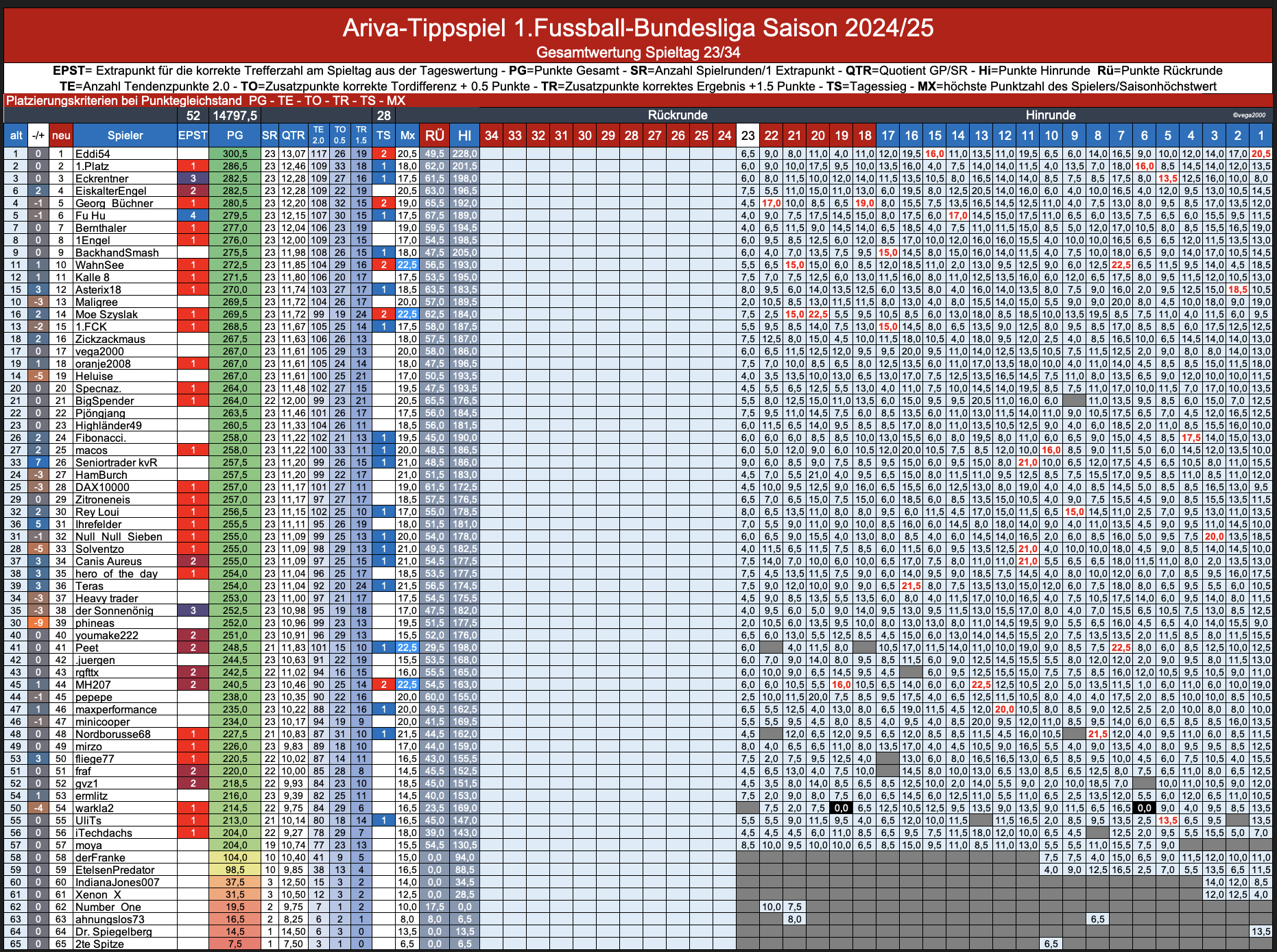Click 1.Platz's PG value 286,5

pos(235,166)
